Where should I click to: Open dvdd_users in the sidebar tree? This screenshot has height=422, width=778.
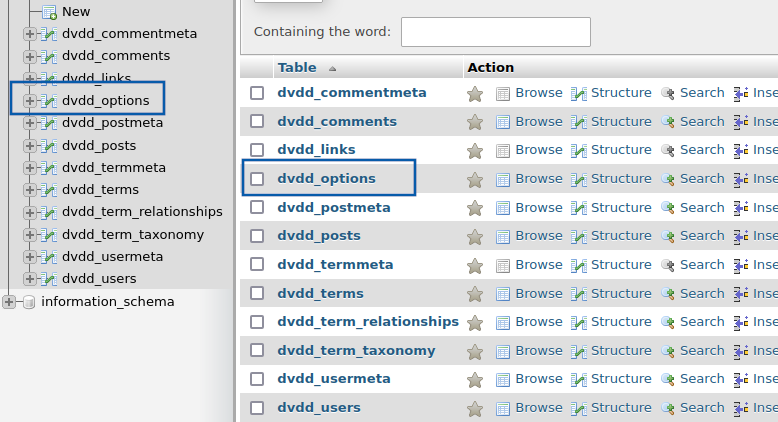(99, 279)
